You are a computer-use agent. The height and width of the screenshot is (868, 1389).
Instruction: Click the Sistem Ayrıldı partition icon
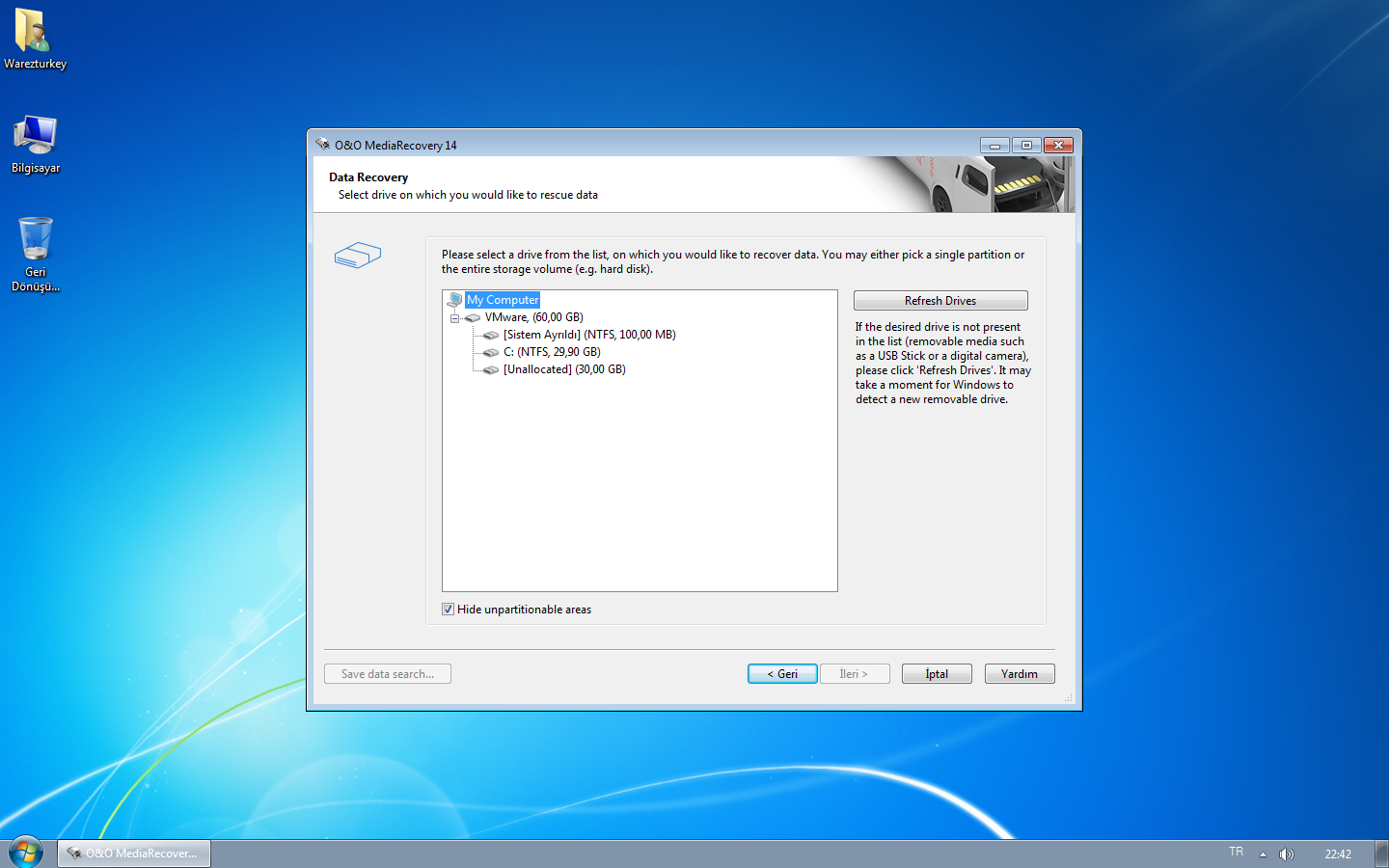click(491, 335)
